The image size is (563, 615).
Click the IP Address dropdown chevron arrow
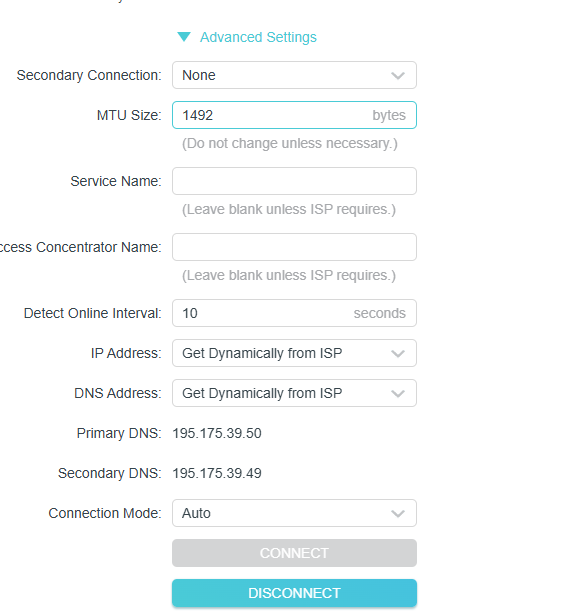[398, 353]
